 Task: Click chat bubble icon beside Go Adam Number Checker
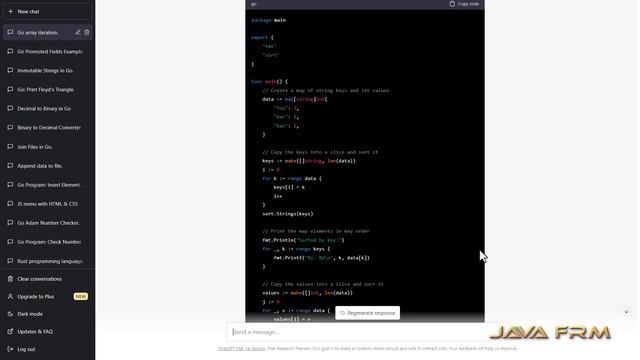click(11, 222)
